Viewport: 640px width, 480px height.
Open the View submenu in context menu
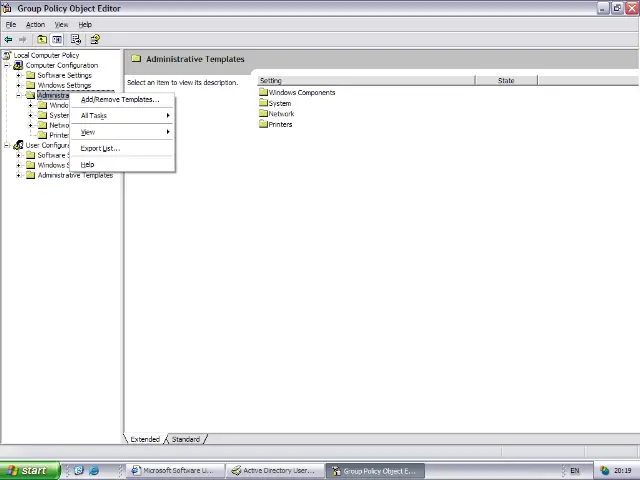click(122, 132)
